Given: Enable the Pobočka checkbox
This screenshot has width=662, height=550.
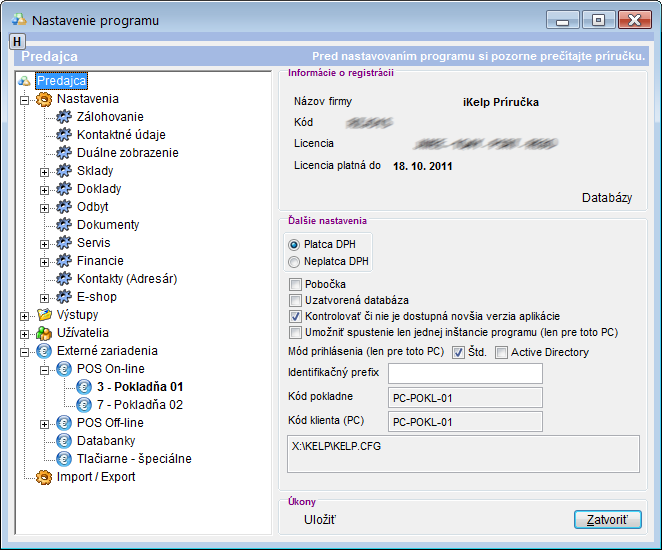Looking at the screenshot, I should pyautogui.click(x=295, y=285).
